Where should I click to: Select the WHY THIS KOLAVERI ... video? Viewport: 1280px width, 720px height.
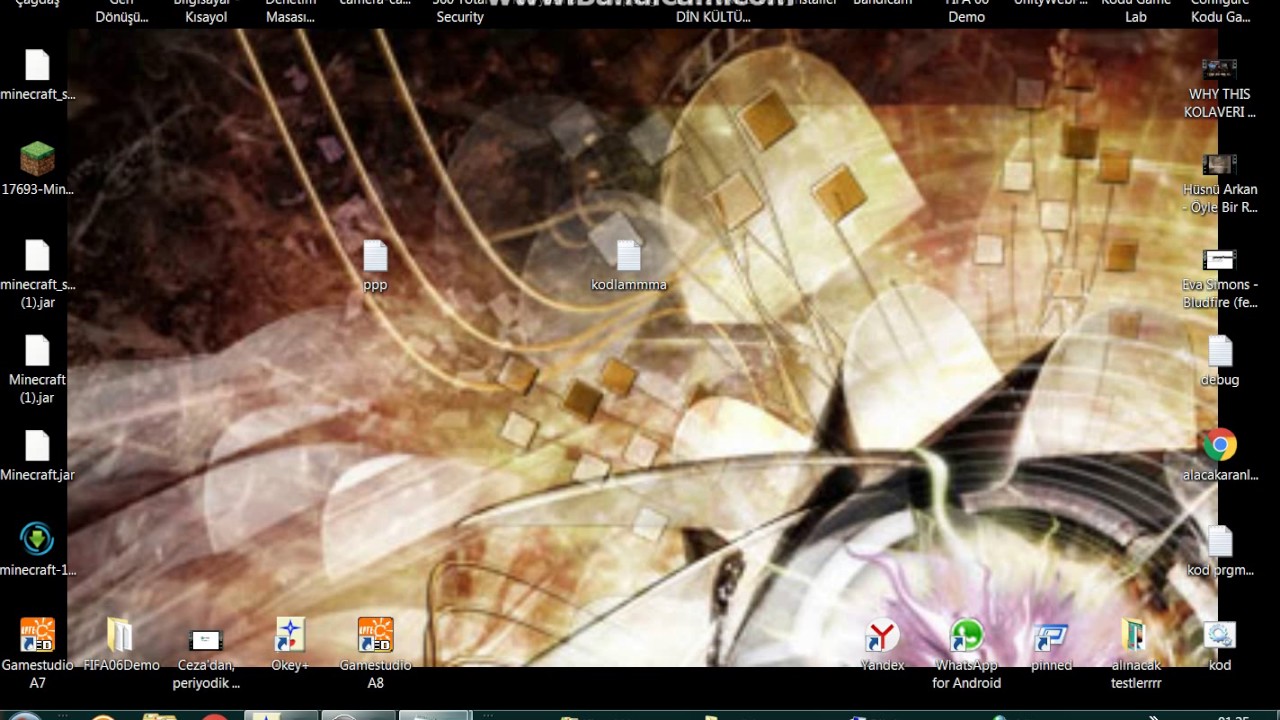tap(1220, 70)
